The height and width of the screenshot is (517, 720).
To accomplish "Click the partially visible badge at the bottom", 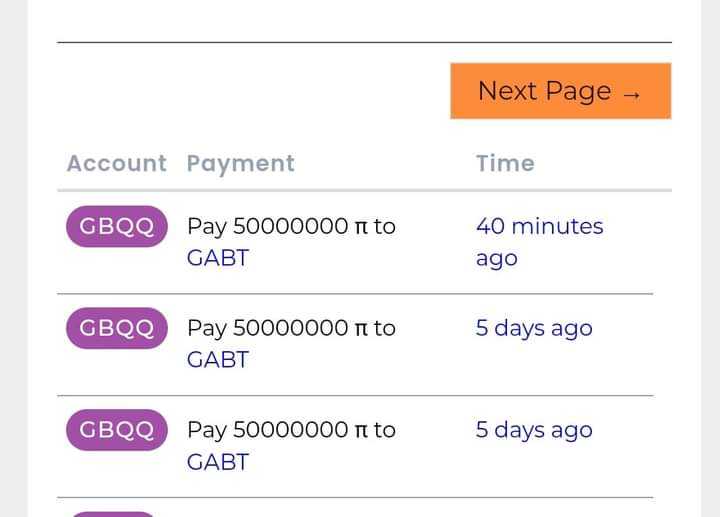I will click(116, 513).
